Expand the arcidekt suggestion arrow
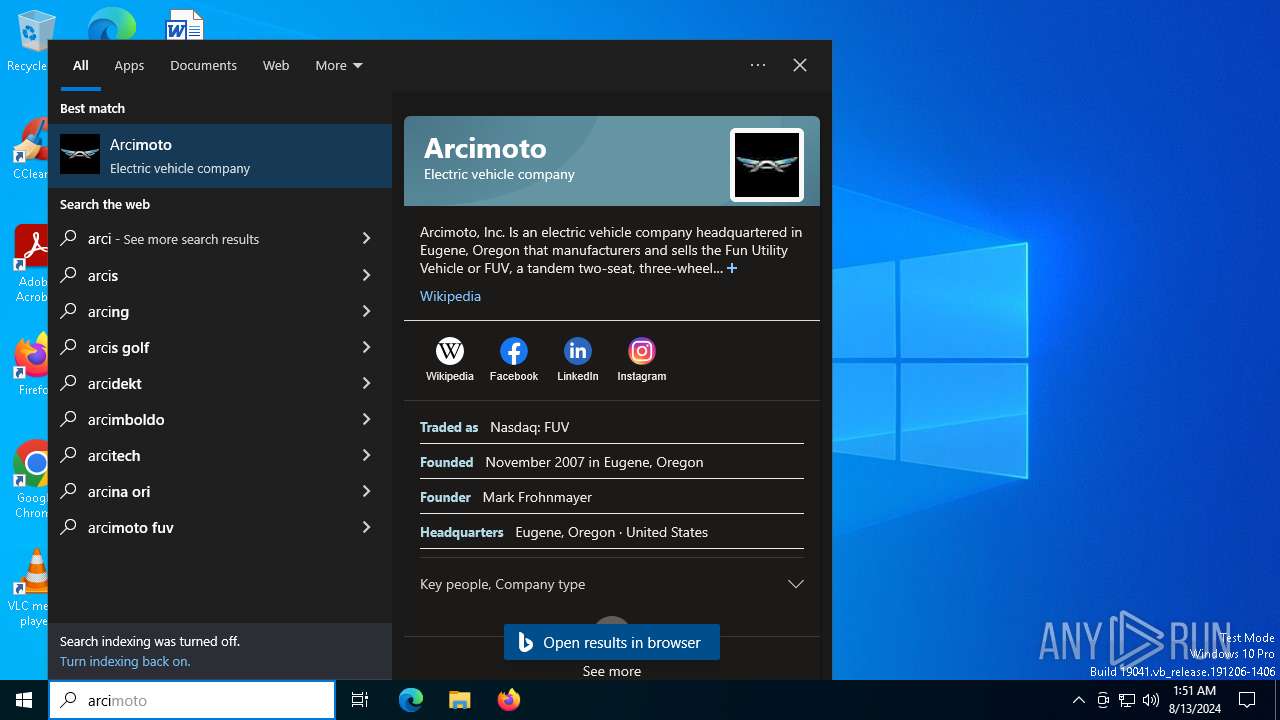The image size is (1280, 720). [x=366, y=383]
